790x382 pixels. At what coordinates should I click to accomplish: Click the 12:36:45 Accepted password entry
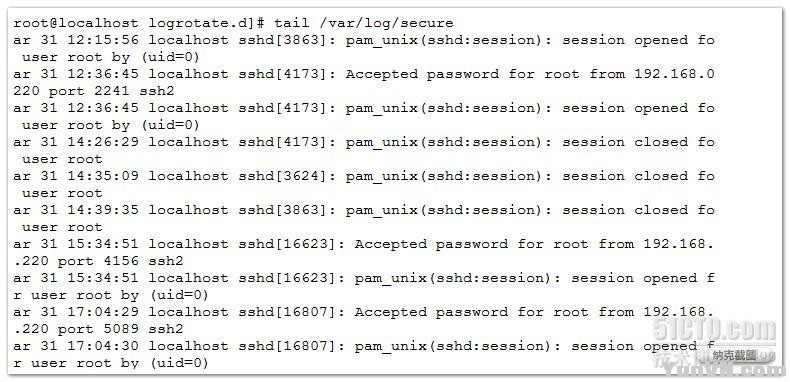tap(364, 74)
